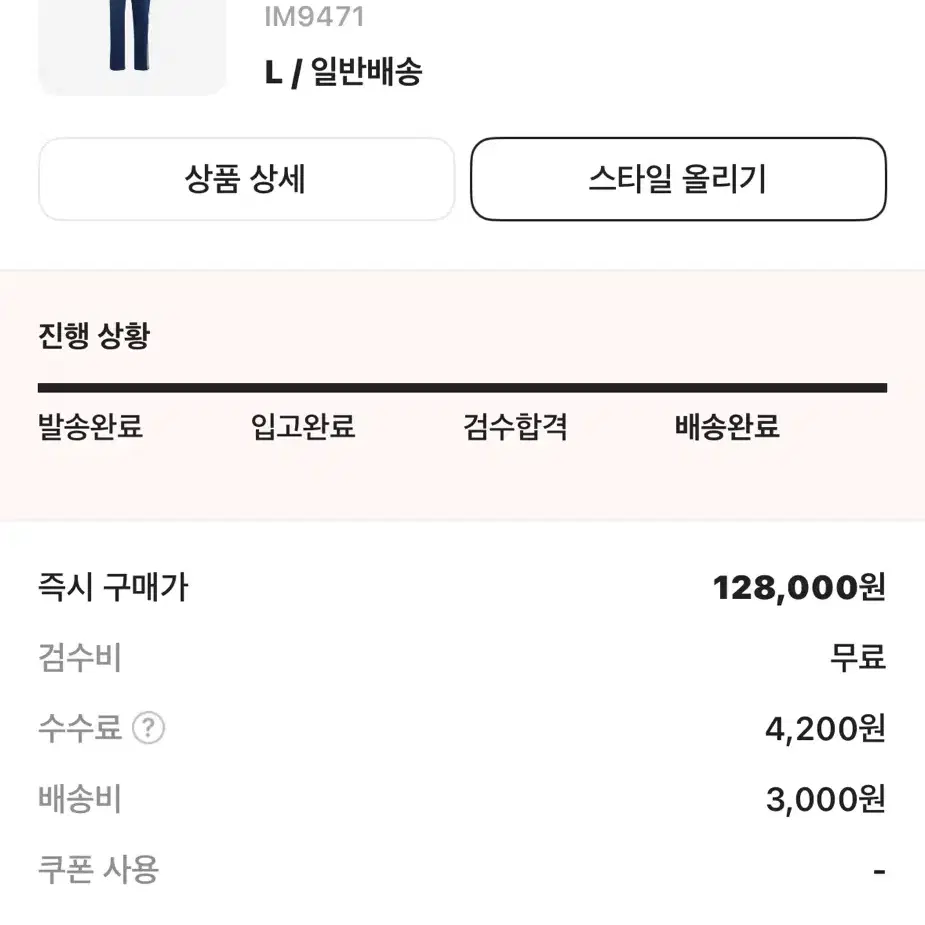Tap the 검수비 무료 value
Viewport: 925px width, 925px height.
pyautogui.click(x=858, y=657)
